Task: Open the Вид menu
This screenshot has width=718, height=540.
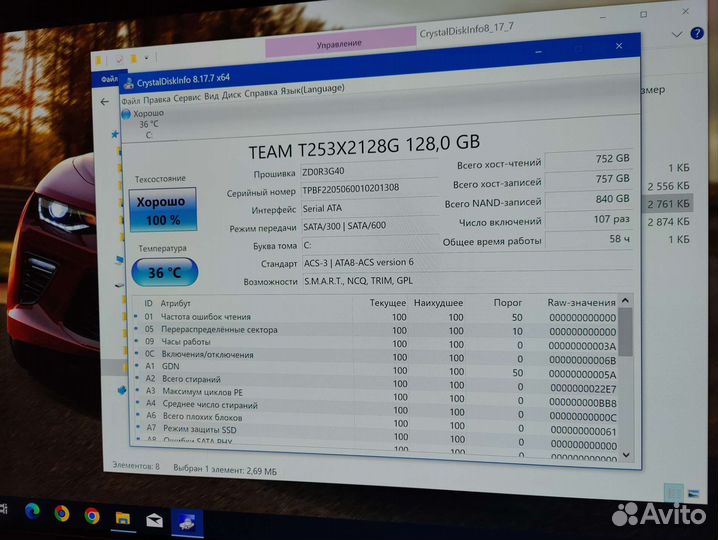Action: (211, 96)
